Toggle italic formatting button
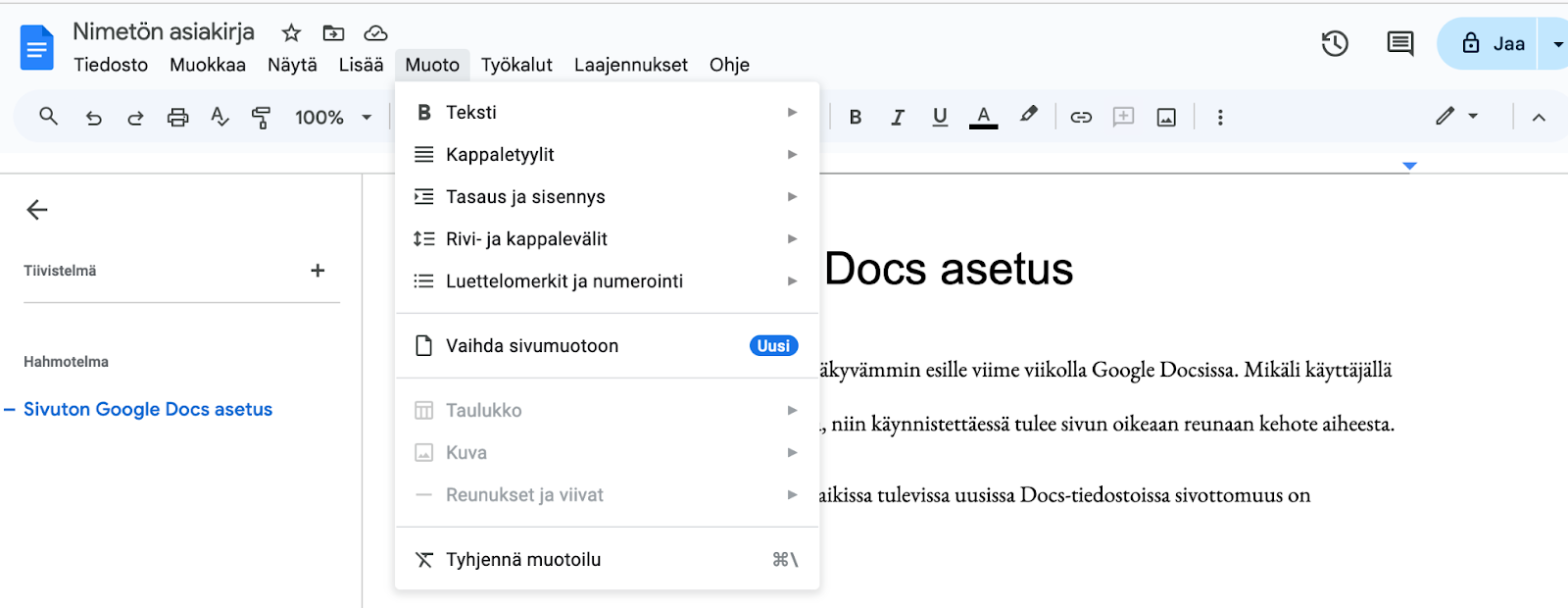 click(897, 118)
